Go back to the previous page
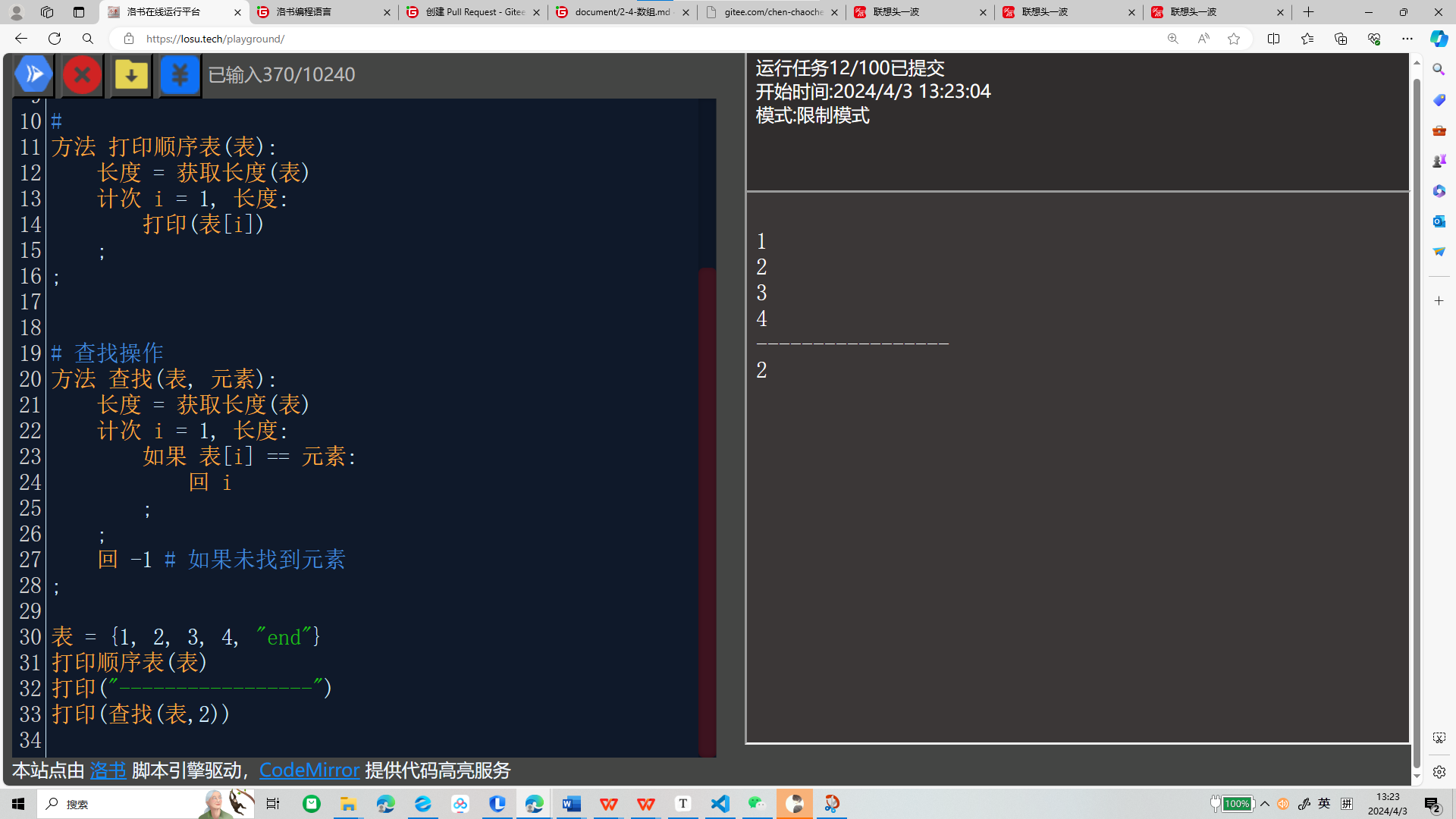This screenshot has height=819, width=1456. tap(21, 39)
